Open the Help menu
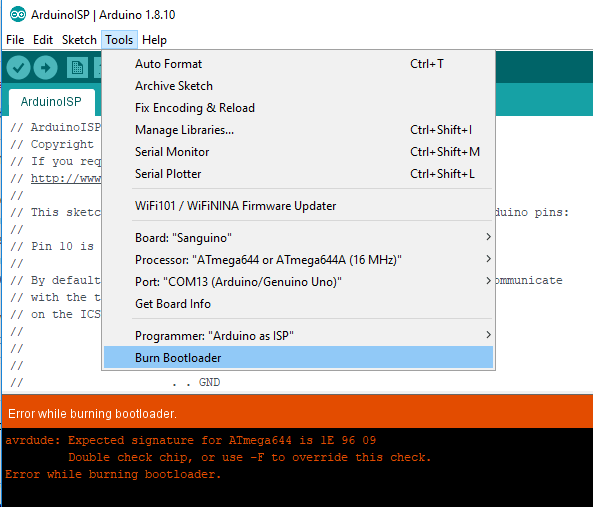Image resolution: width=593 pixels, height=507 pixels. pos(154,40)
